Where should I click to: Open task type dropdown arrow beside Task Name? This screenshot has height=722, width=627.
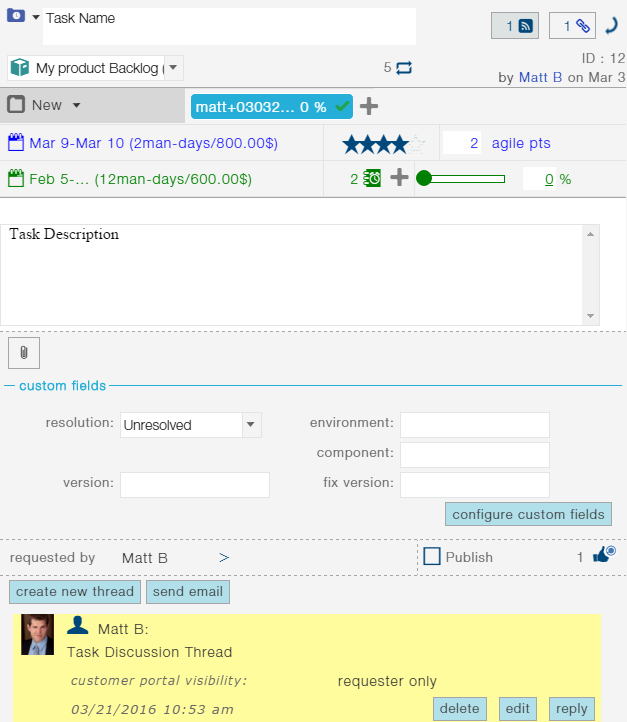35,17
